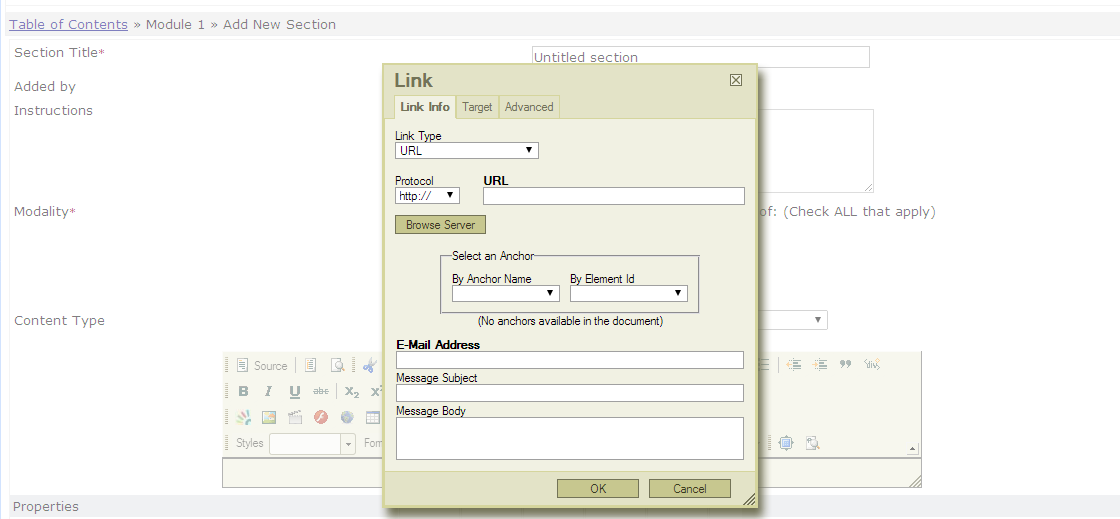
Task: Open the Advanced tab in Link dialog
Action: click(x=529, y=107)
